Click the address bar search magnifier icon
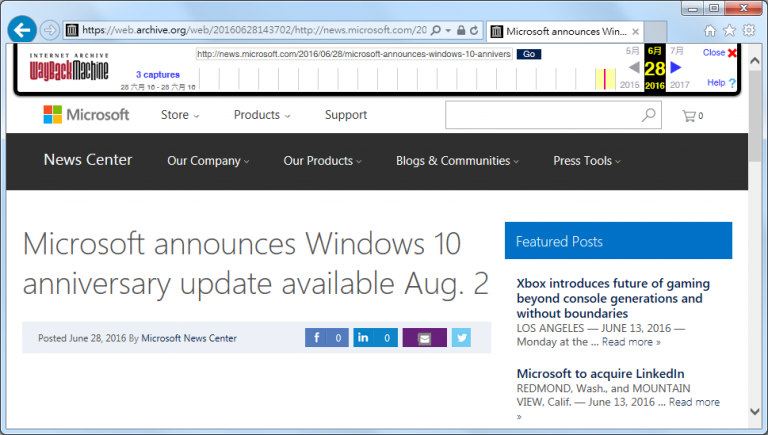Image resolution: width=768 pixels, height=435 pixels. (x=435, y=30)
